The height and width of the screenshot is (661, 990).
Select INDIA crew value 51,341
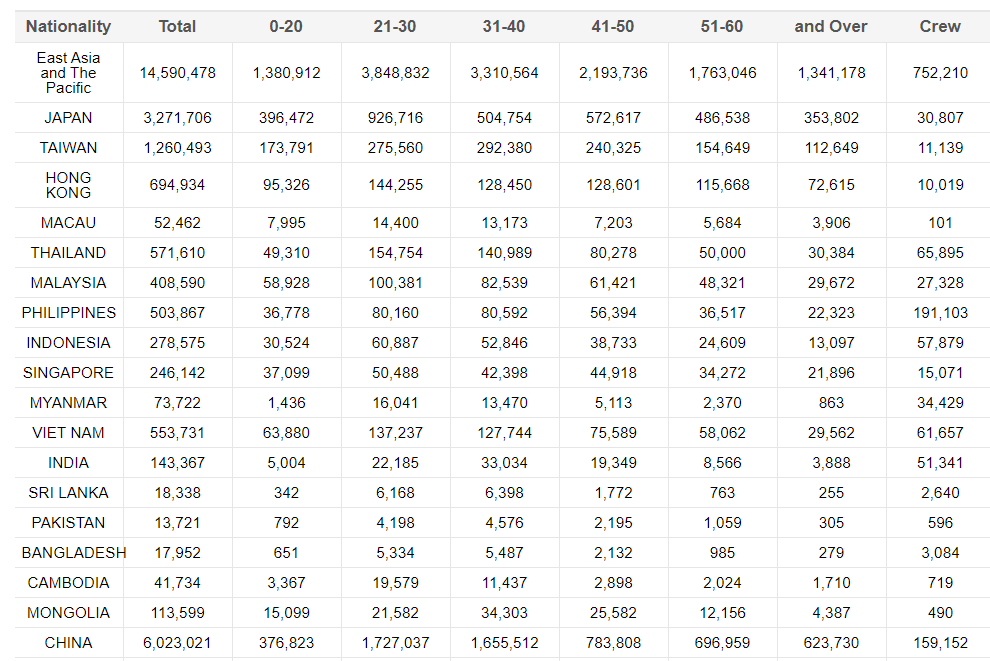tap(940, 463)
